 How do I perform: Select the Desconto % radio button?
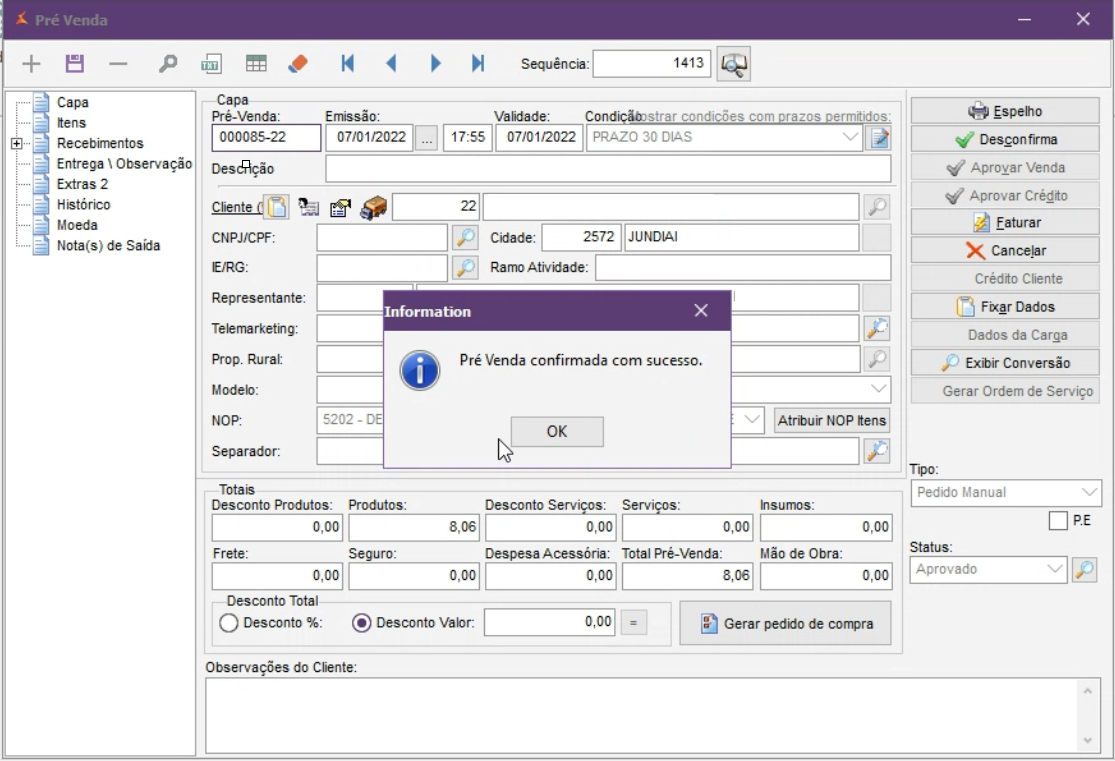pos(229,623)
